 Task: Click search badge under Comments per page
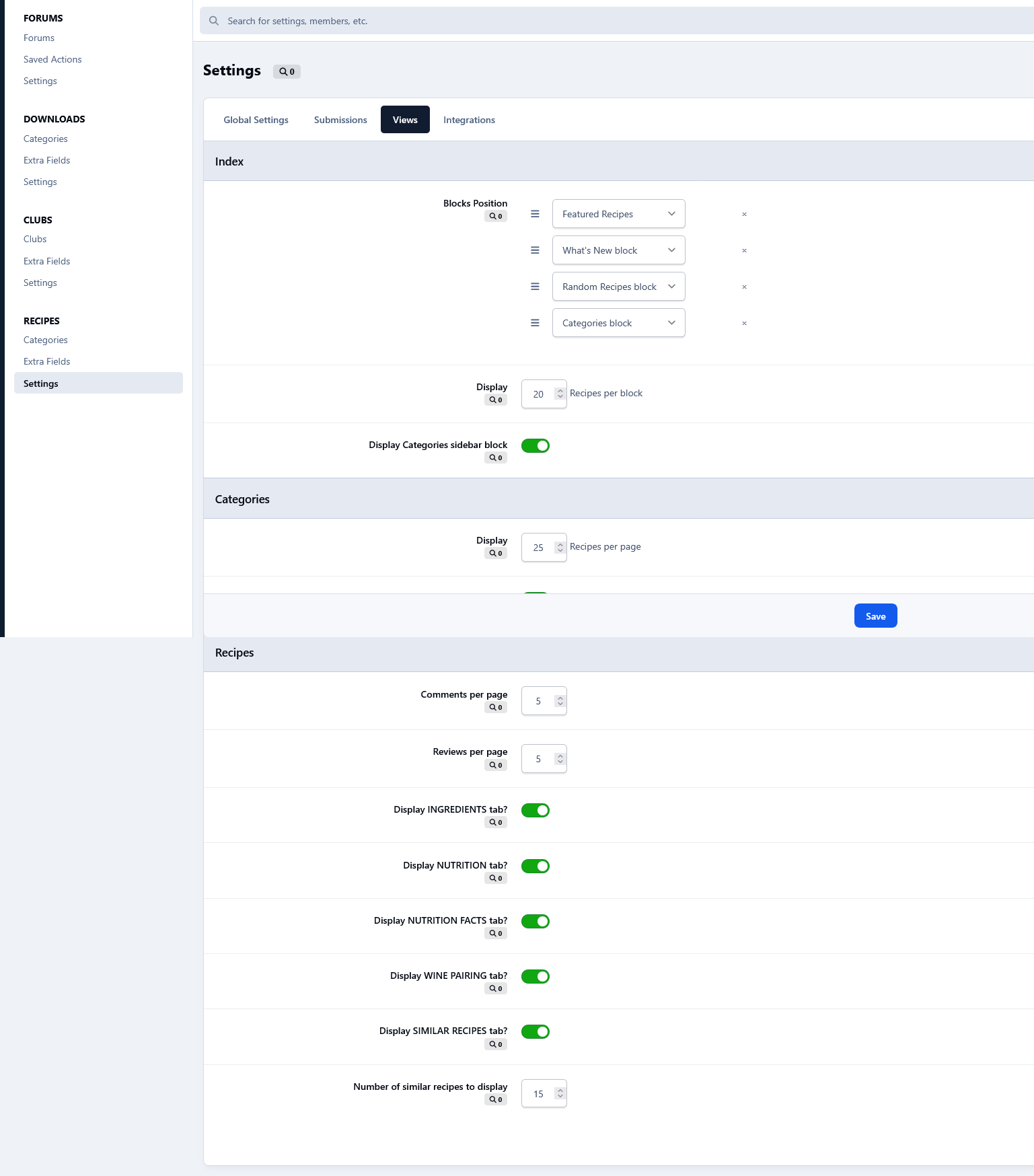[496, 708]
